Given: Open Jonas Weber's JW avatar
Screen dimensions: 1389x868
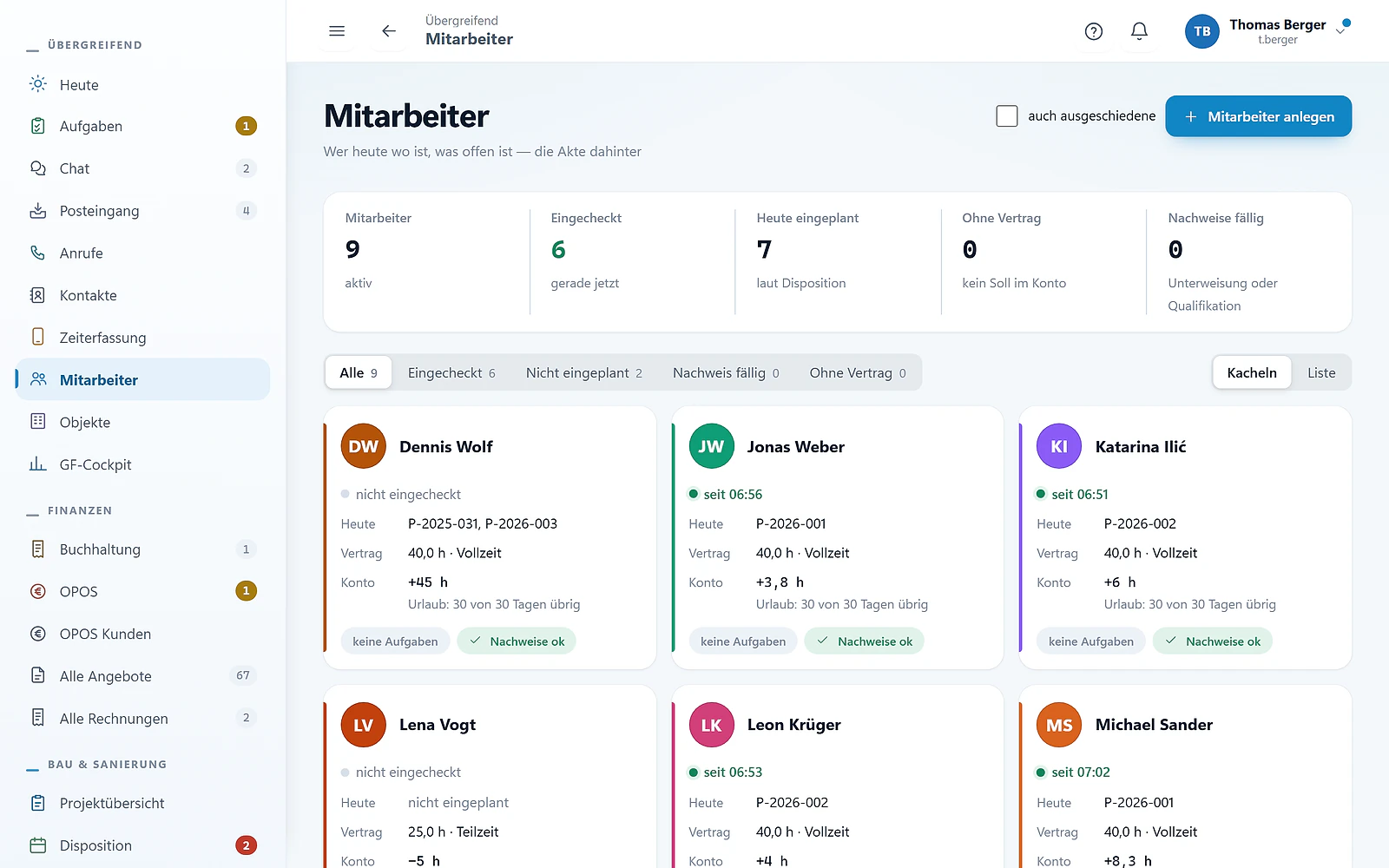Looking at the screenshot, I should 711,446.
